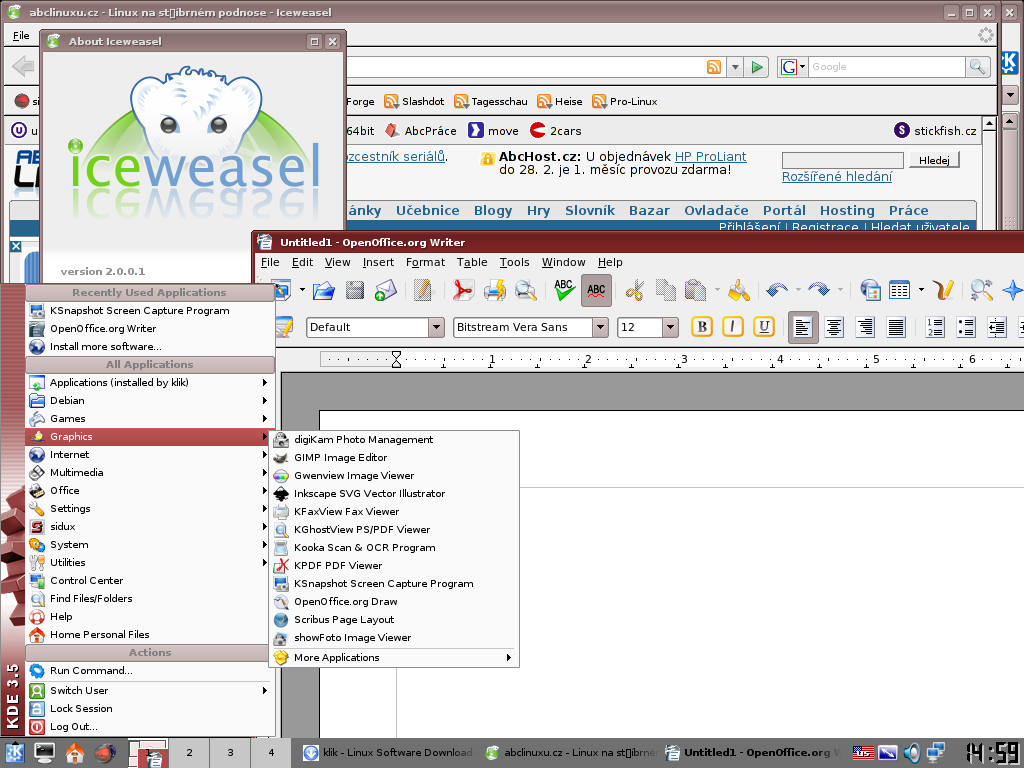The width and height of the screenshot is (1024, 768).
Task: Expand the Table insert dropdown arrow
Action: [x=921, y=290]
